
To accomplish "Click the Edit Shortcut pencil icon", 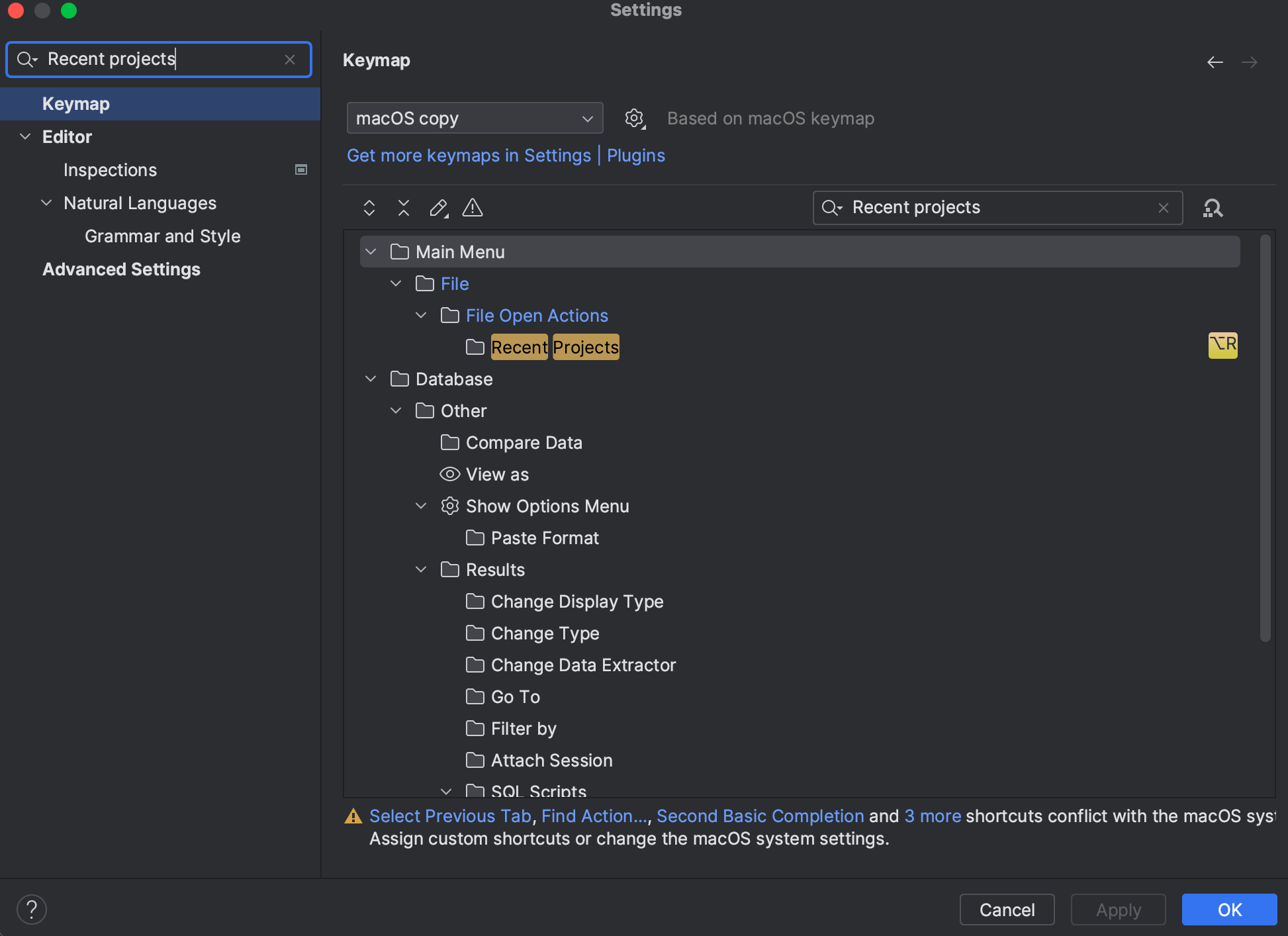I will pyautogui.click(x=438, y=208).
